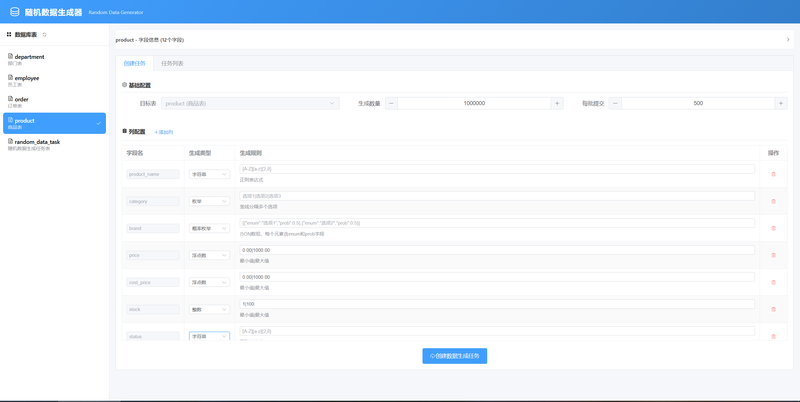Decrease the batch commit size with minus

point(615,104)
